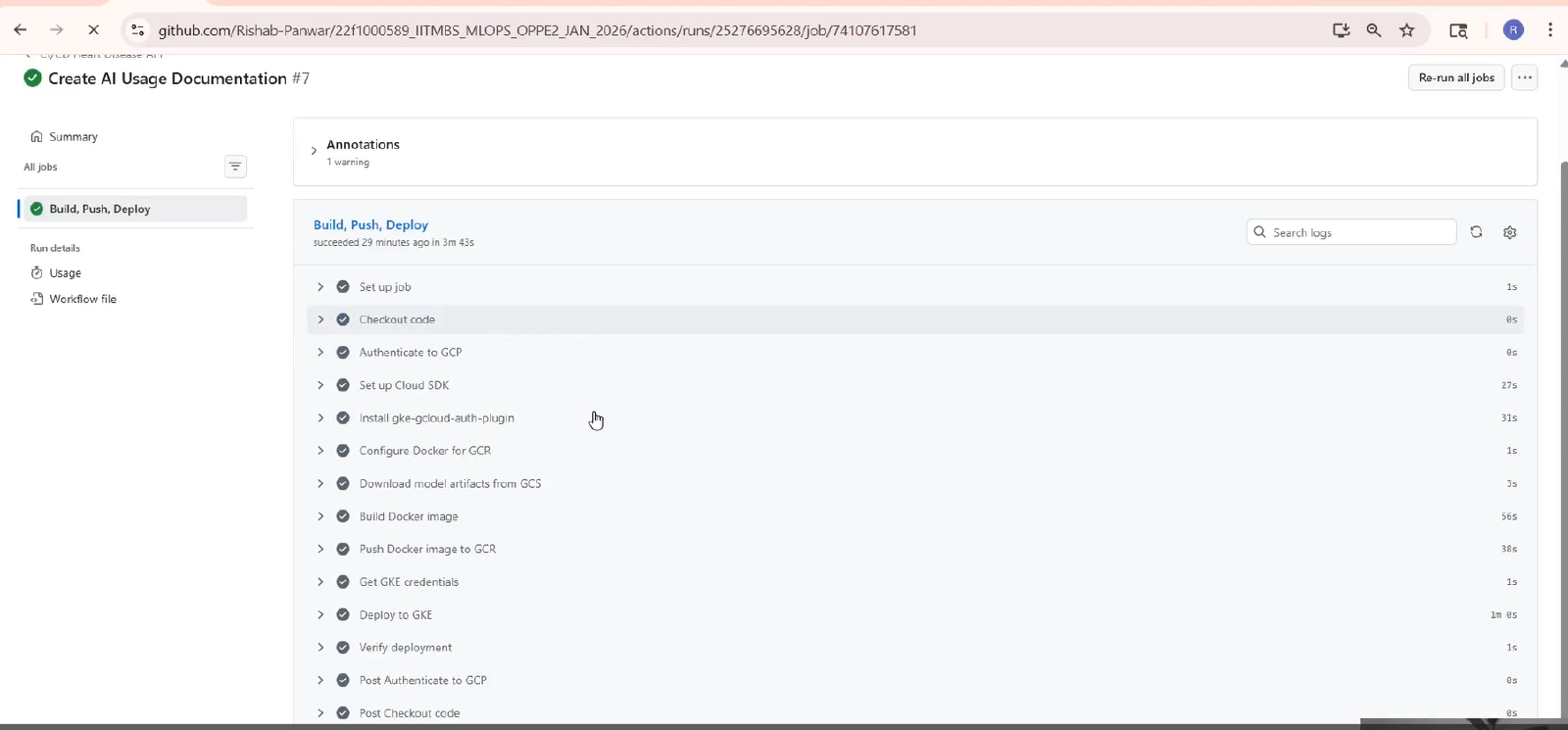Open workflow run more options ellipsis
Viewport: 1568px width, 730px height.
1524,77
